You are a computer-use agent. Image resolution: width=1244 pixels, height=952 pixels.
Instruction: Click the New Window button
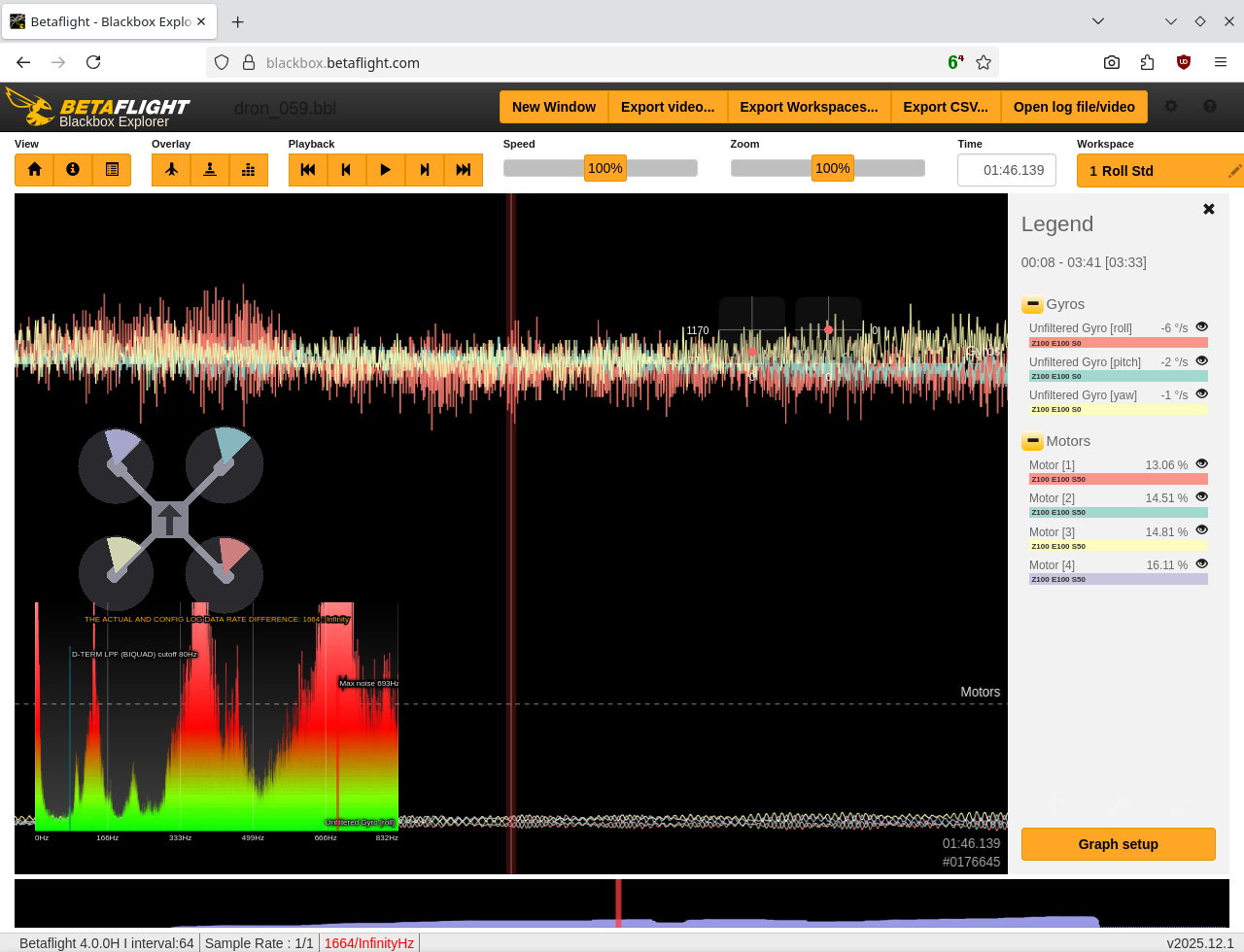coord(554,107)
